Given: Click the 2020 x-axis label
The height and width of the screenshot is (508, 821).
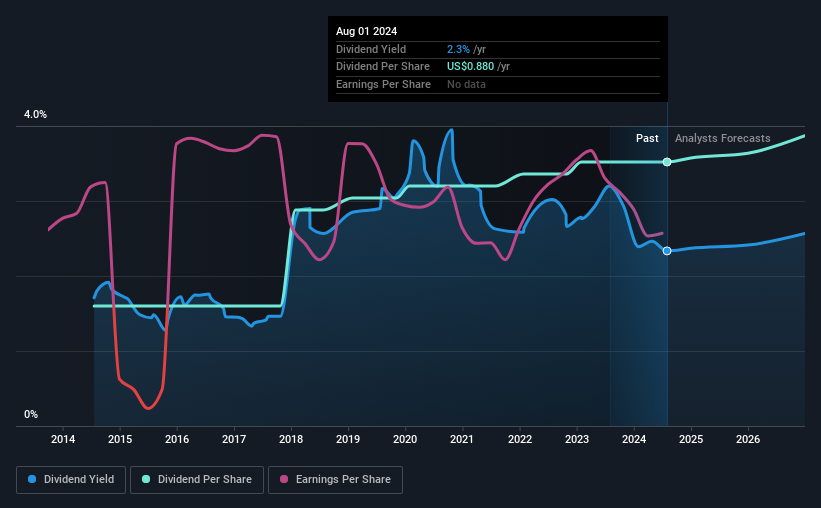Looking at the screenshot, I should click(405, 439).
